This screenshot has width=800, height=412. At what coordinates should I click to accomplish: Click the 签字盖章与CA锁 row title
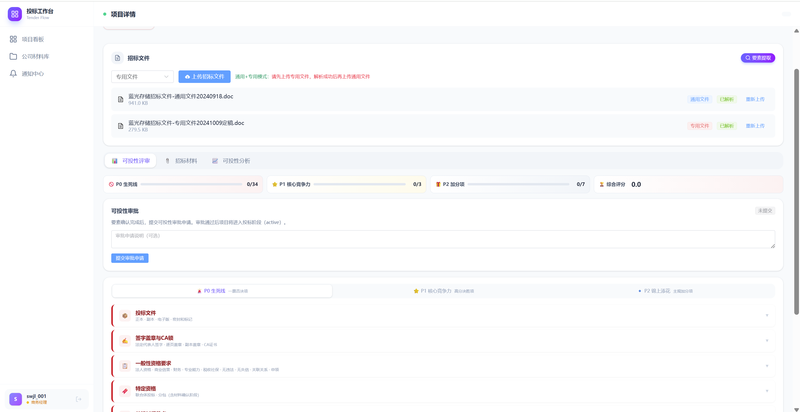tap(154, 338)
